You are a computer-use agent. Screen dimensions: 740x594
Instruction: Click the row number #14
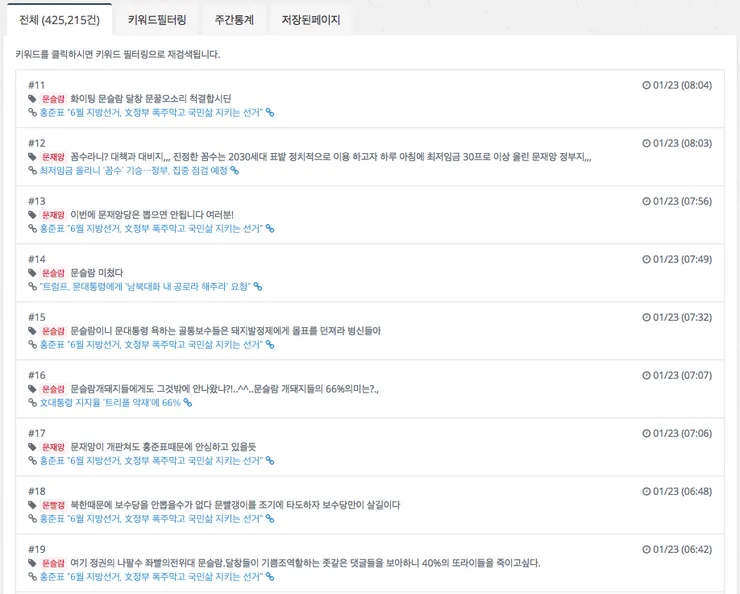(36, 259)
